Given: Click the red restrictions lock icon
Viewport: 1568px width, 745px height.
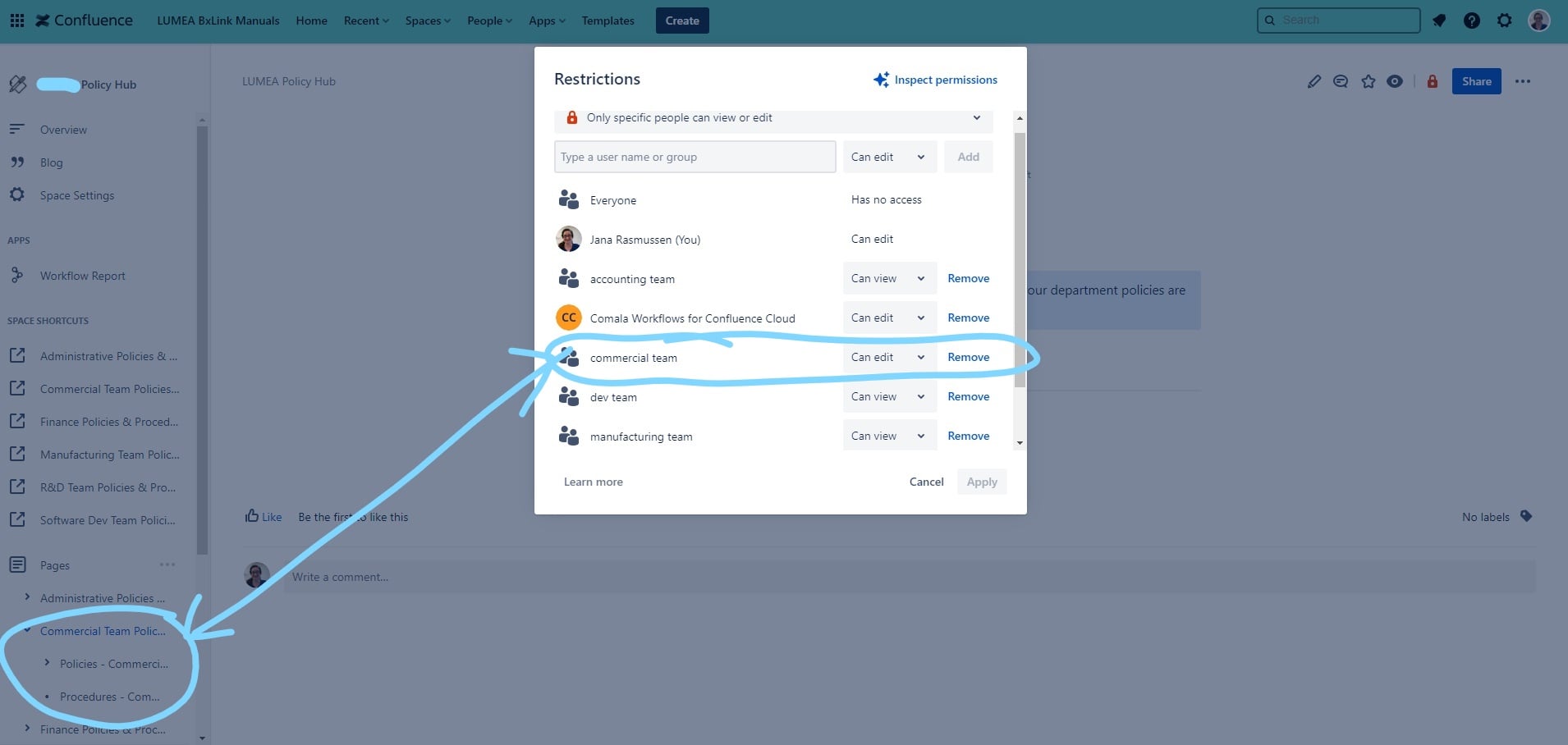Looking at the screenshot, I should [1433, 81].
